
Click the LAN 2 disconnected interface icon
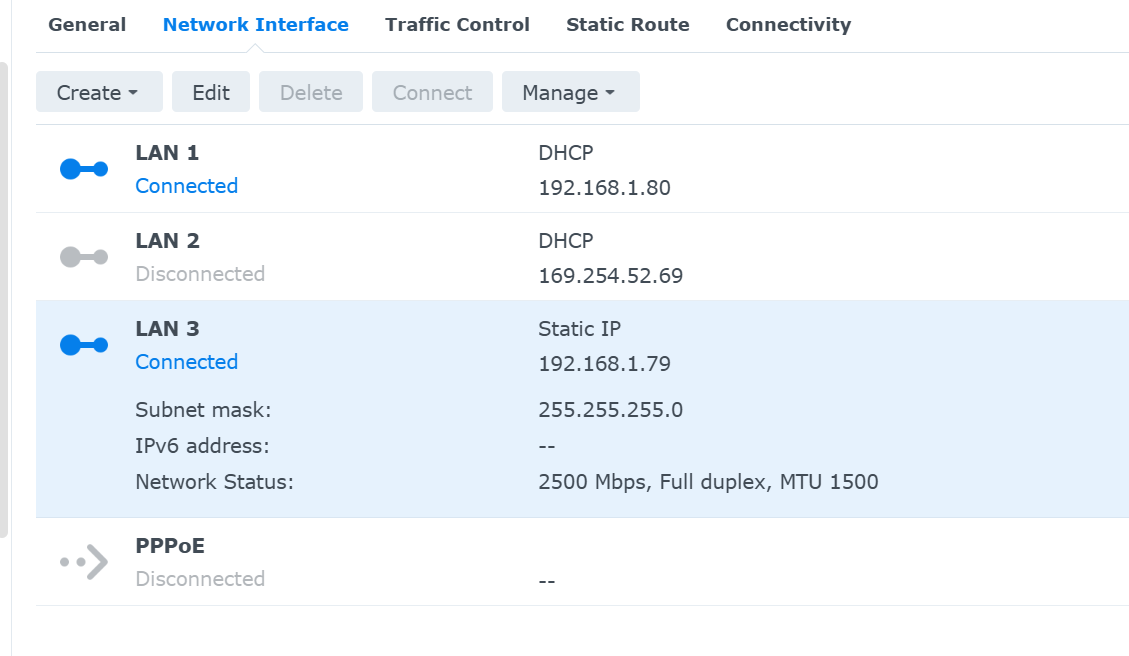(84, 257)
